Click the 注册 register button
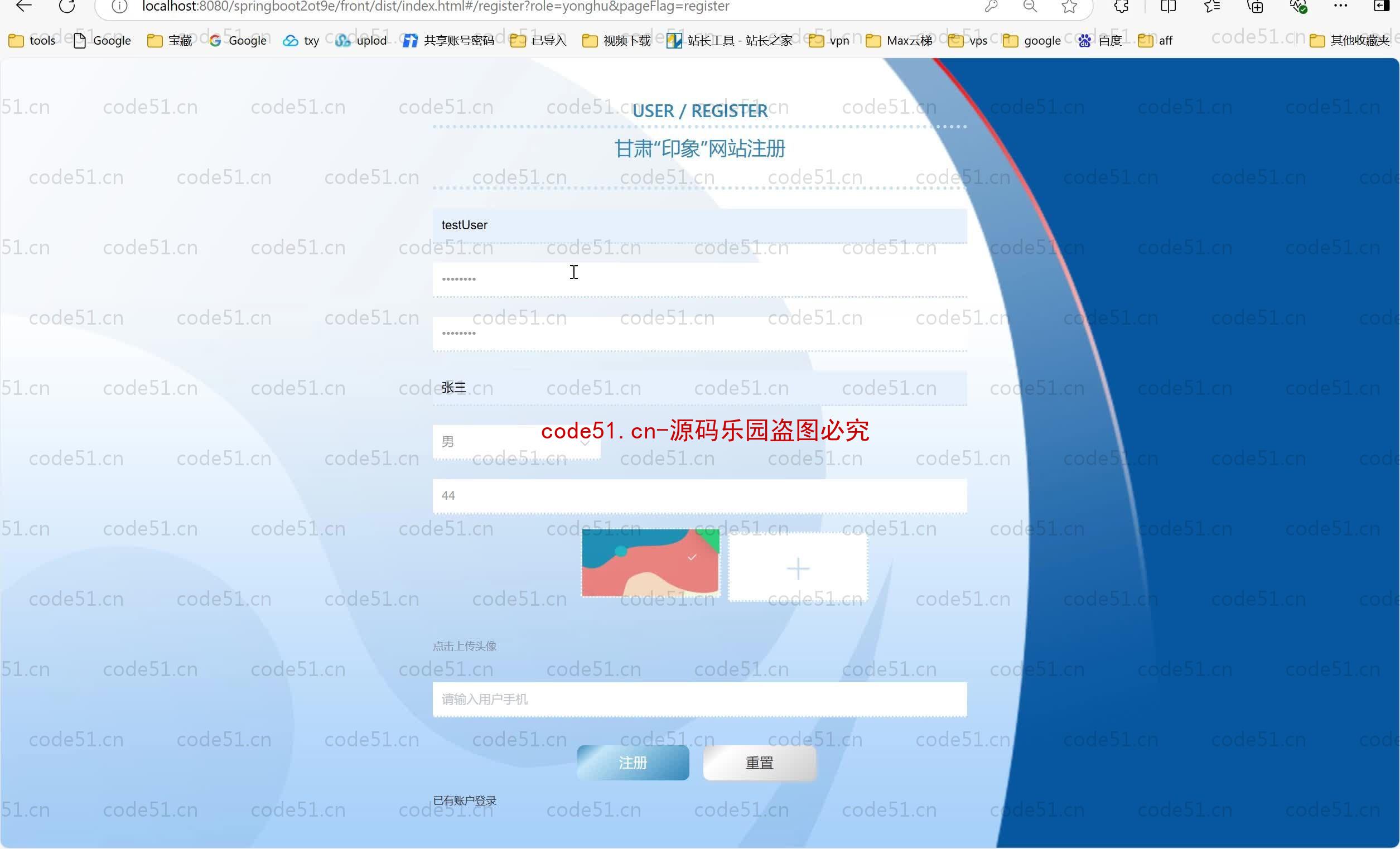Image resolution: width=1400 pixels, height=849 pixels. (635, 763)
